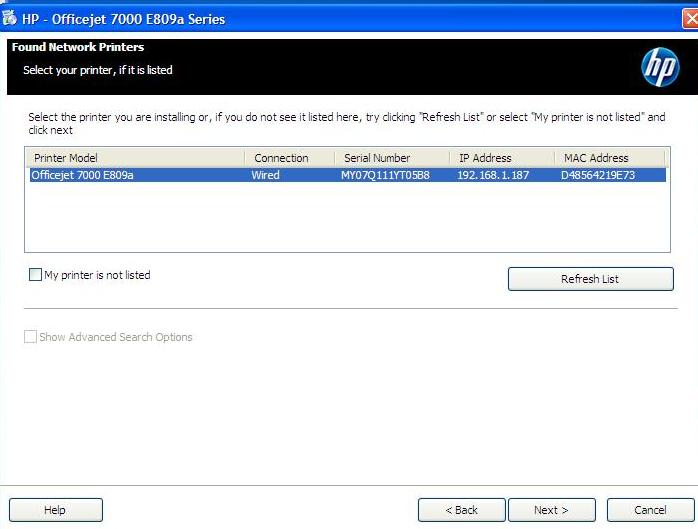Screen dimensions: 698x529
Task: Cancel the printer installation
Action: [x=650, y=510]
